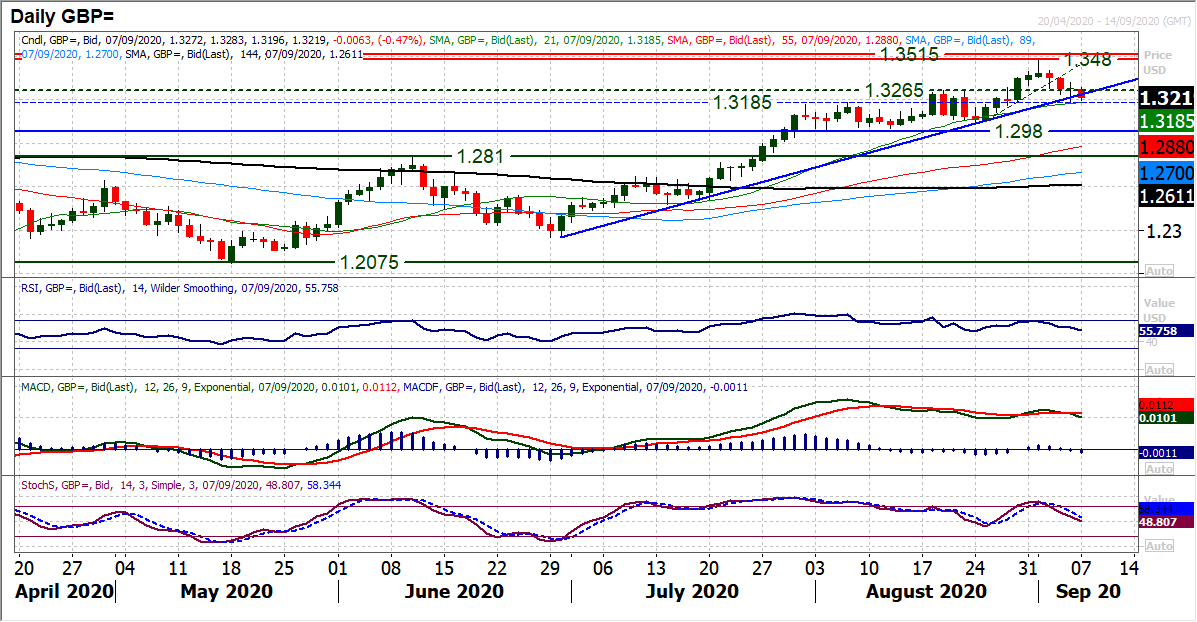Click the 1.2075 support level label

coord(368,263)
